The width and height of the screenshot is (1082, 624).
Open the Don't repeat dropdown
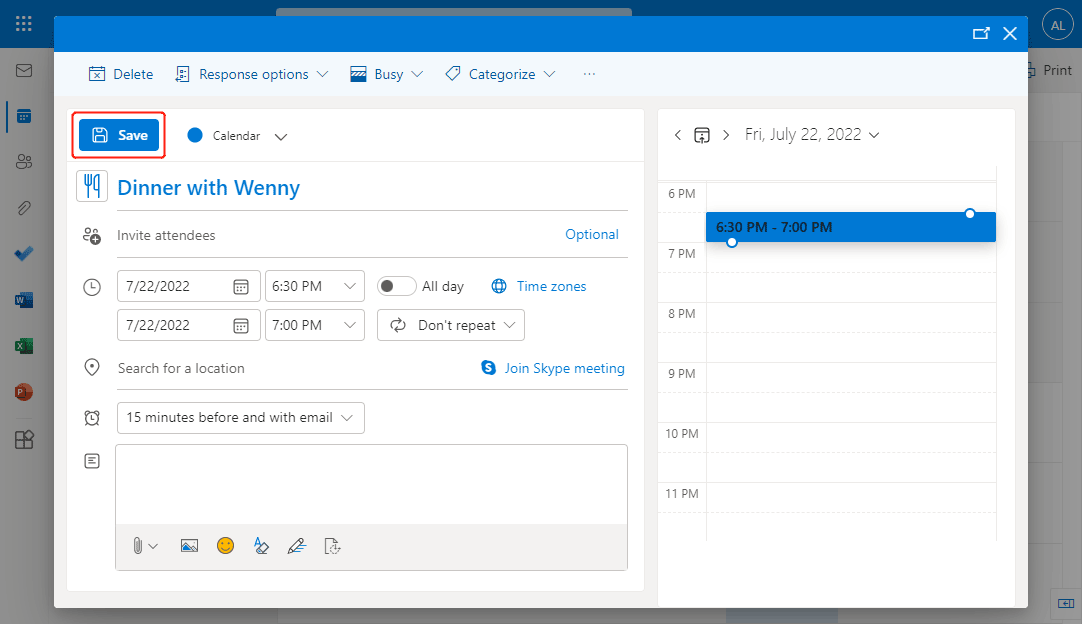(x=451, y=325)
